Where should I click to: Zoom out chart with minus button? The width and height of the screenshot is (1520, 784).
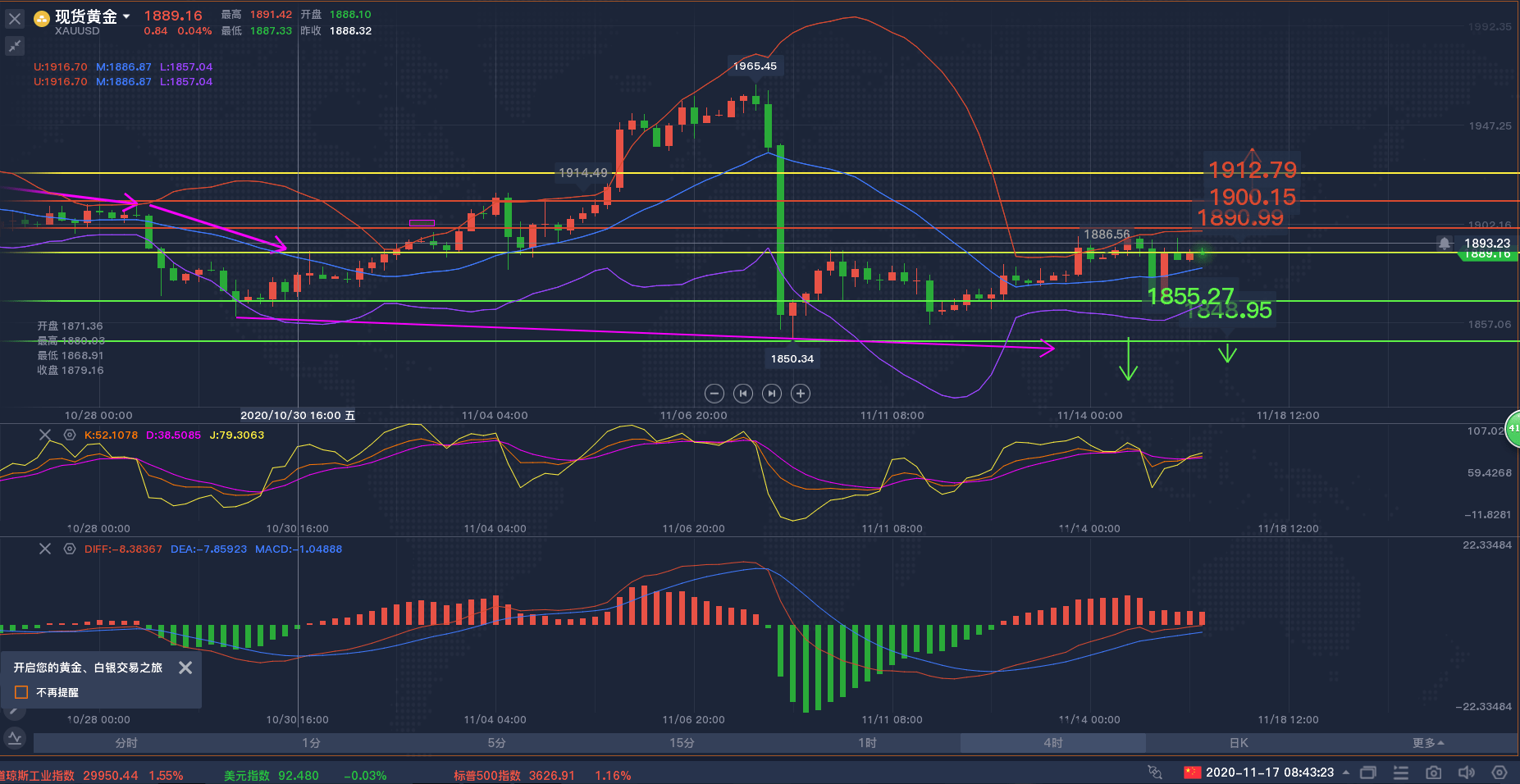[x=714, y=394]
